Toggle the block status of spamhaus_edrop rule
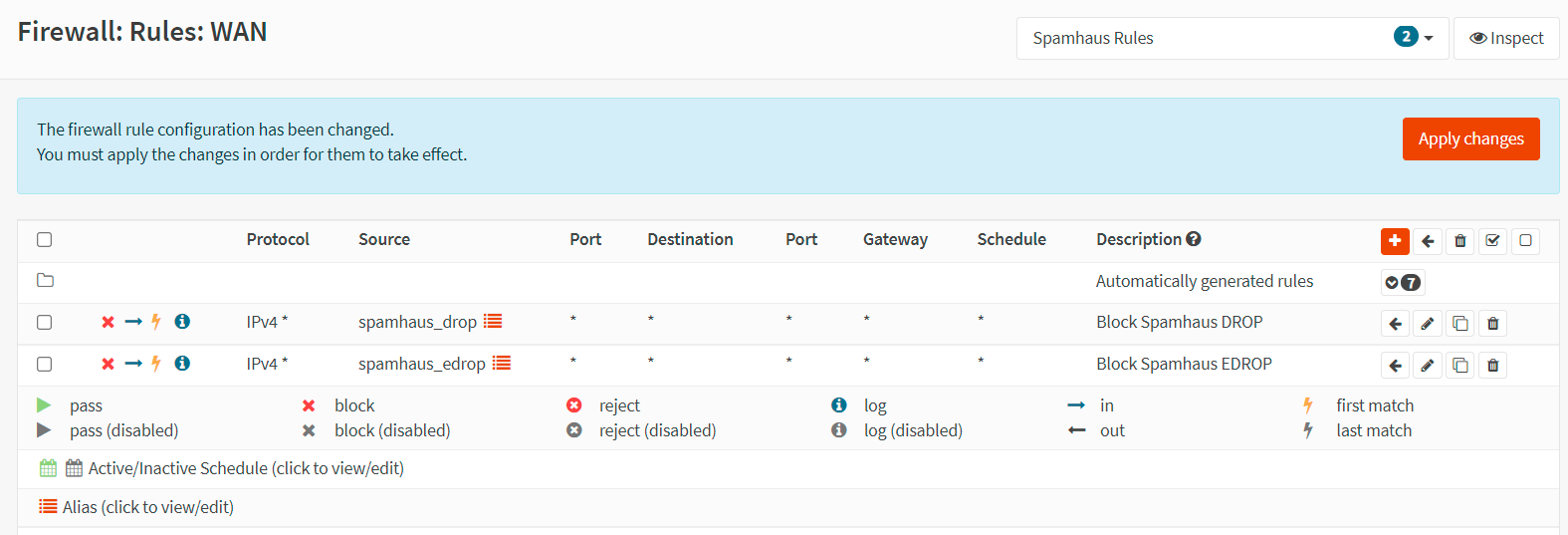The height and width of the screenshot is (535, 1568). click(108, 364)
